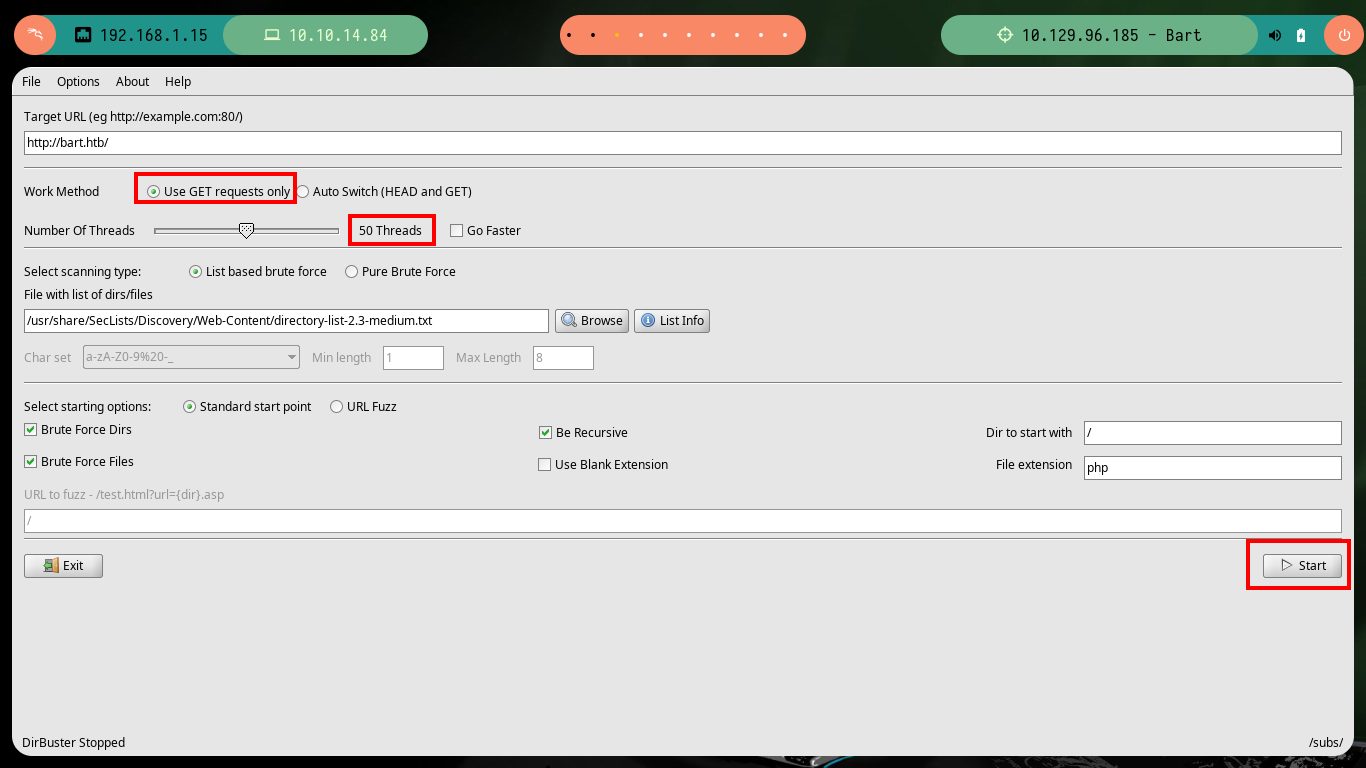Select Use GET requests only
This screenshot has width=1366, height=768.
pyautogui.click(x=219, y=191)
